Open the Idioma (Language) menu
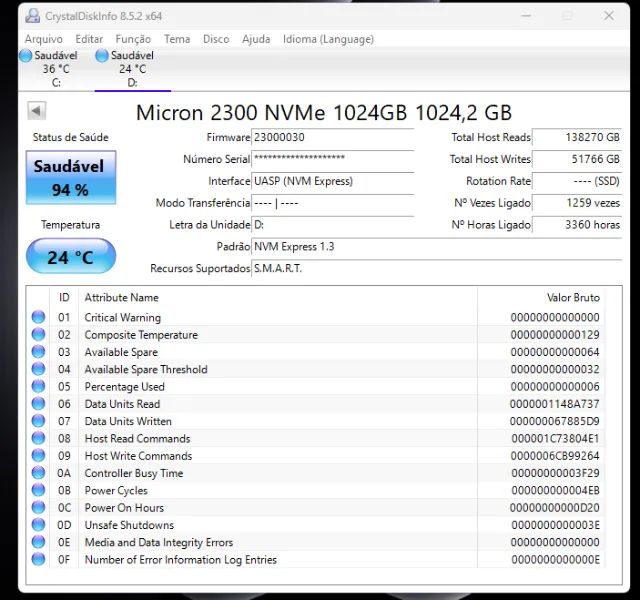 [328, 39]
